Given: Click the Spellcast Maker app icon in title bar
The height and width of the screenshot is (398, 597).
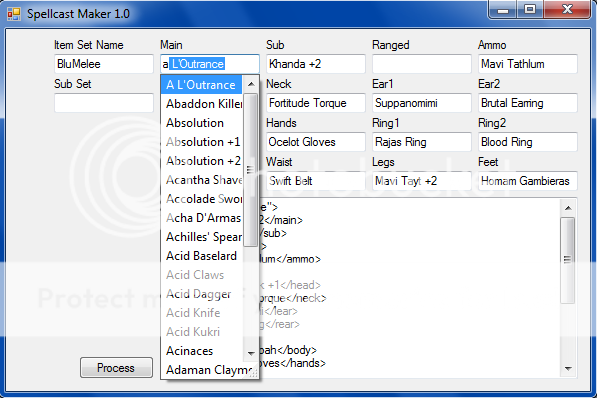Looking at the screenshot, I should (14, 14).
